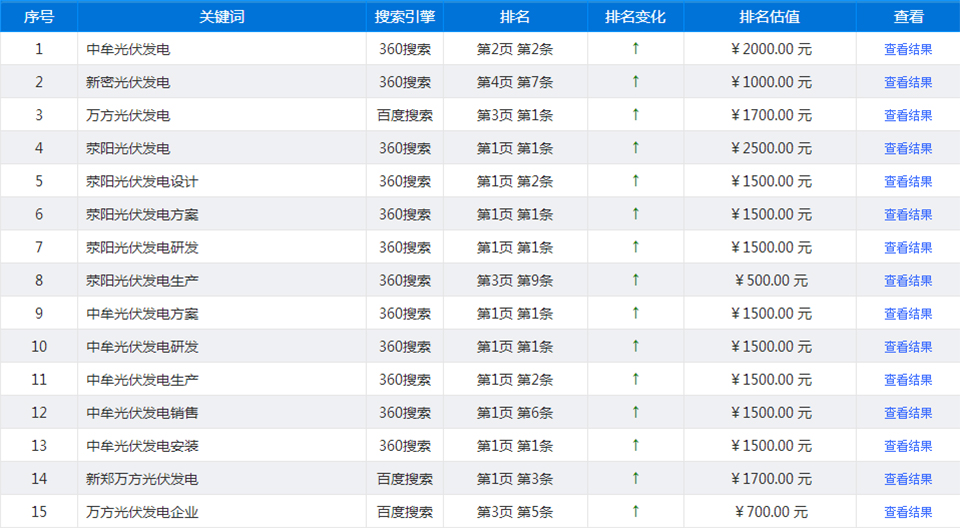Click 百度搜索 cell in row 14
Image resolution: width=960 pixels, height=528 pixels.
pos(405,479)
